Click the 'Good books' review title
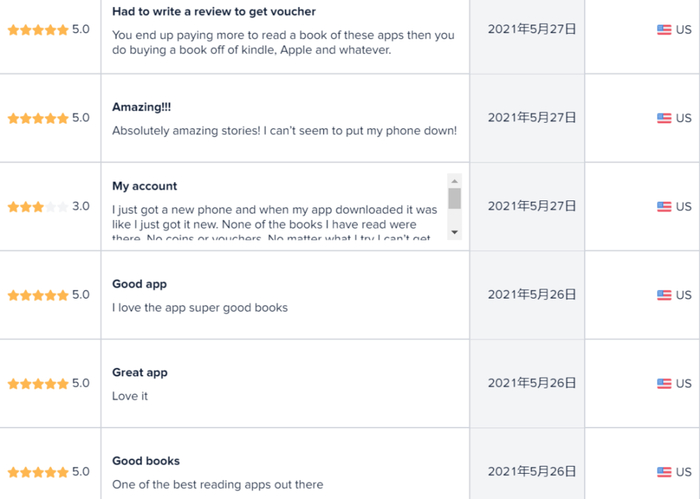This screenshot has height=499, width=700. [x=146, y=461]
